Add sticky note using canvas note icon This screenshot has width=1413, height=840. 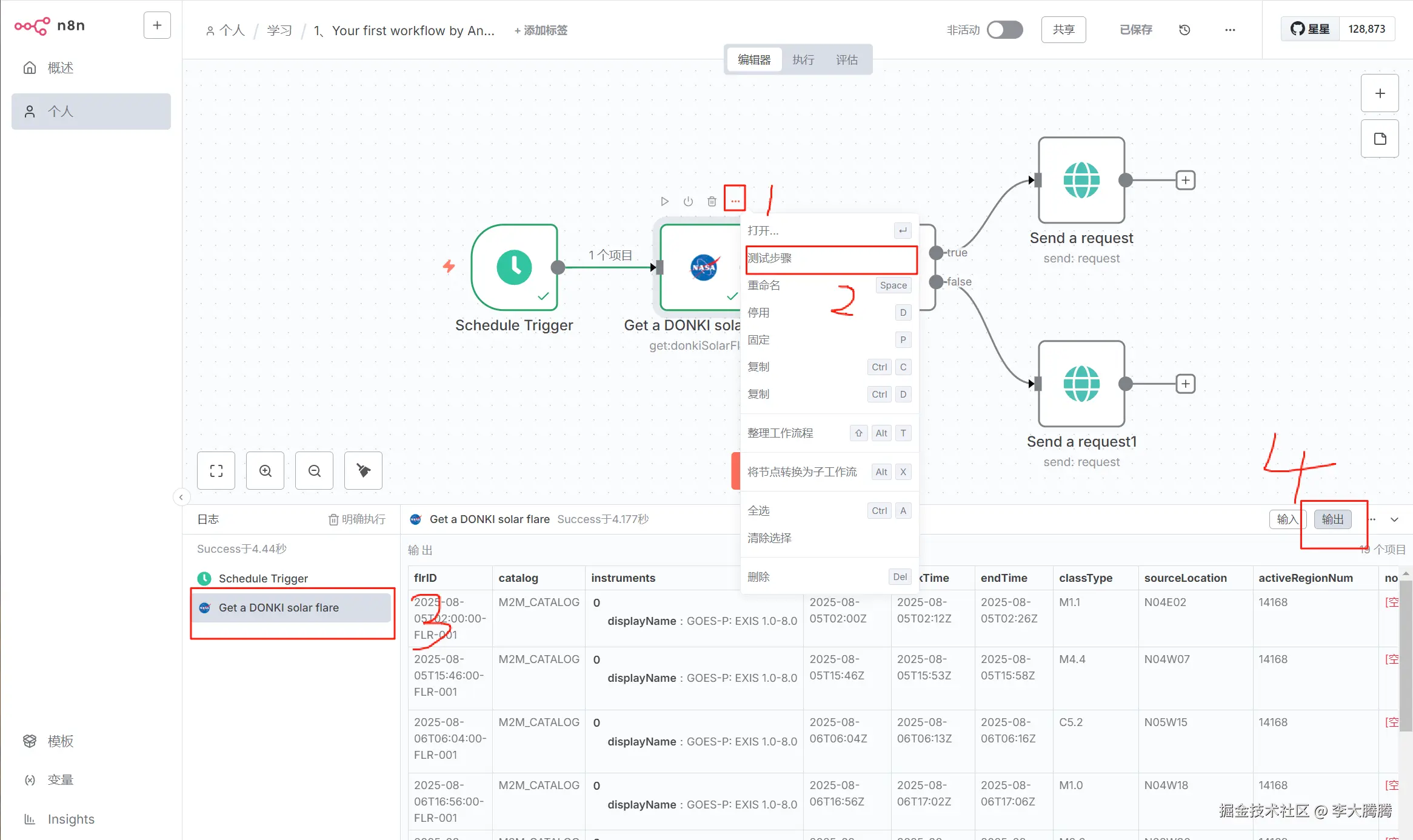[x=1380, y=139]
